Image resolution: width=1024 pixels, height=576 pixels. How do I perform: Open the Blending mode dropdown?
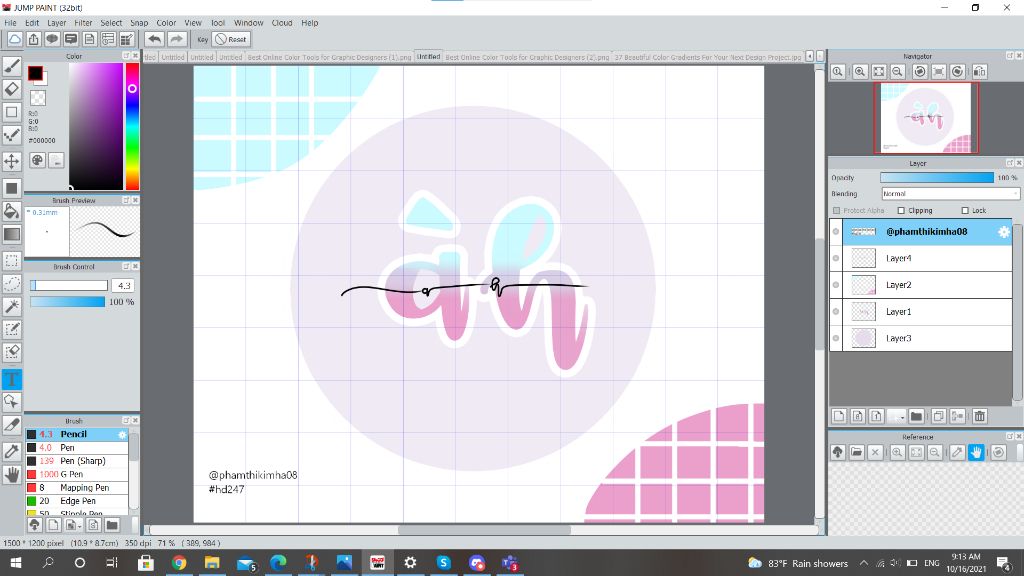pyautogui.click(x=950, y=194)
